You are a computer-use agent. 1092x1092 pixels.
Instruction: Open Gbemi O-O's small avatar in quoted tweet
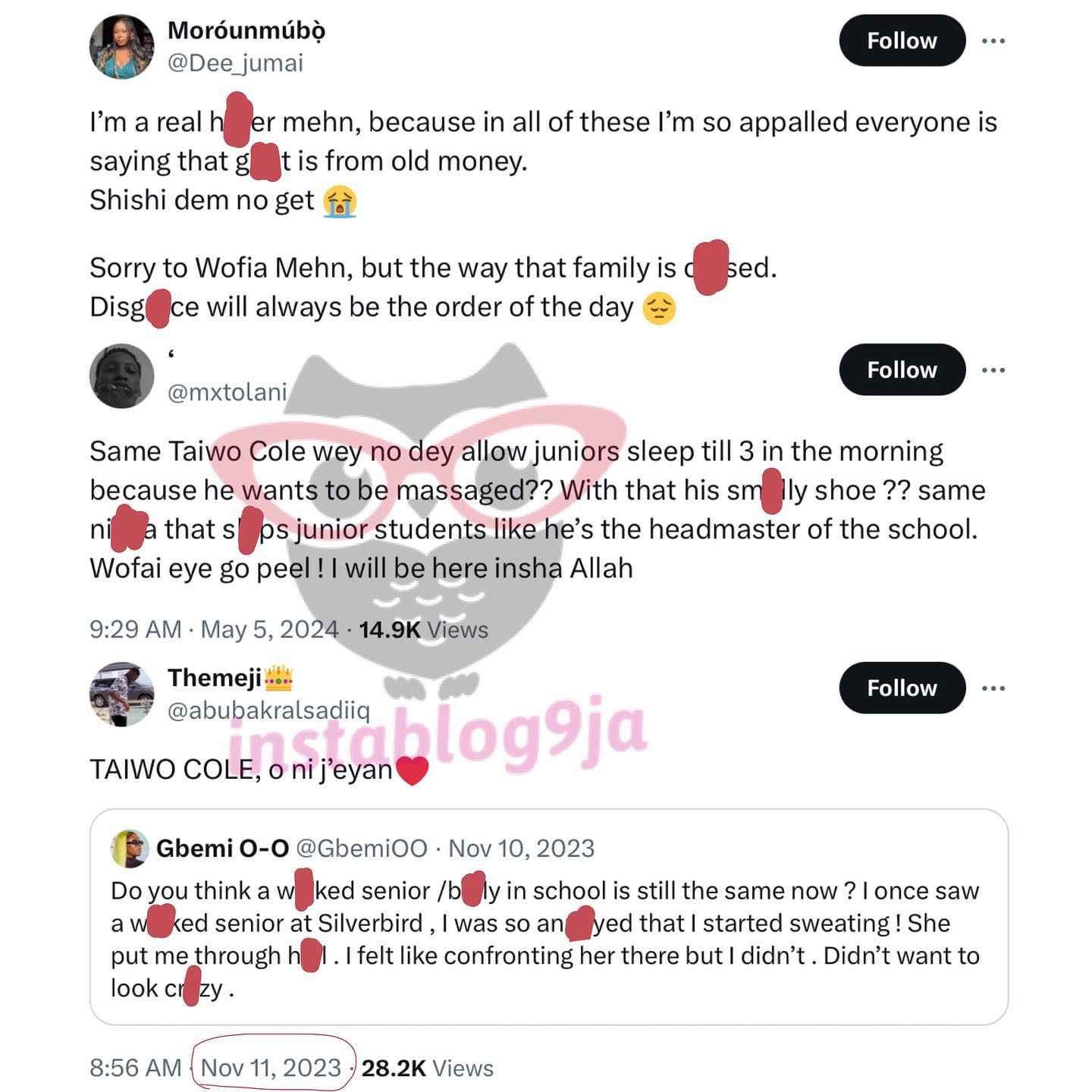(x=129, y=848)
